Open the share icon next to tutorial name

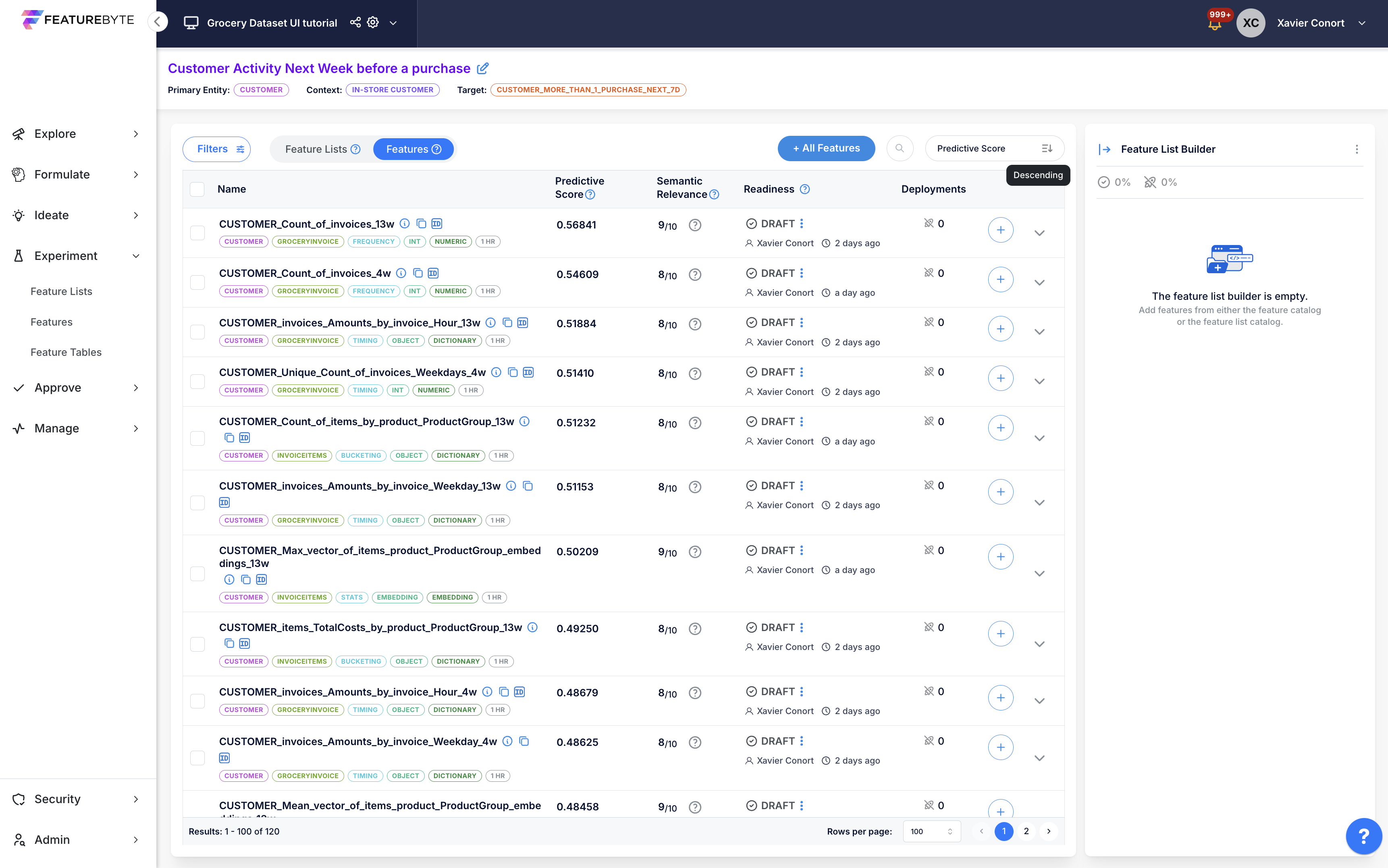click(x=355, y=23)
